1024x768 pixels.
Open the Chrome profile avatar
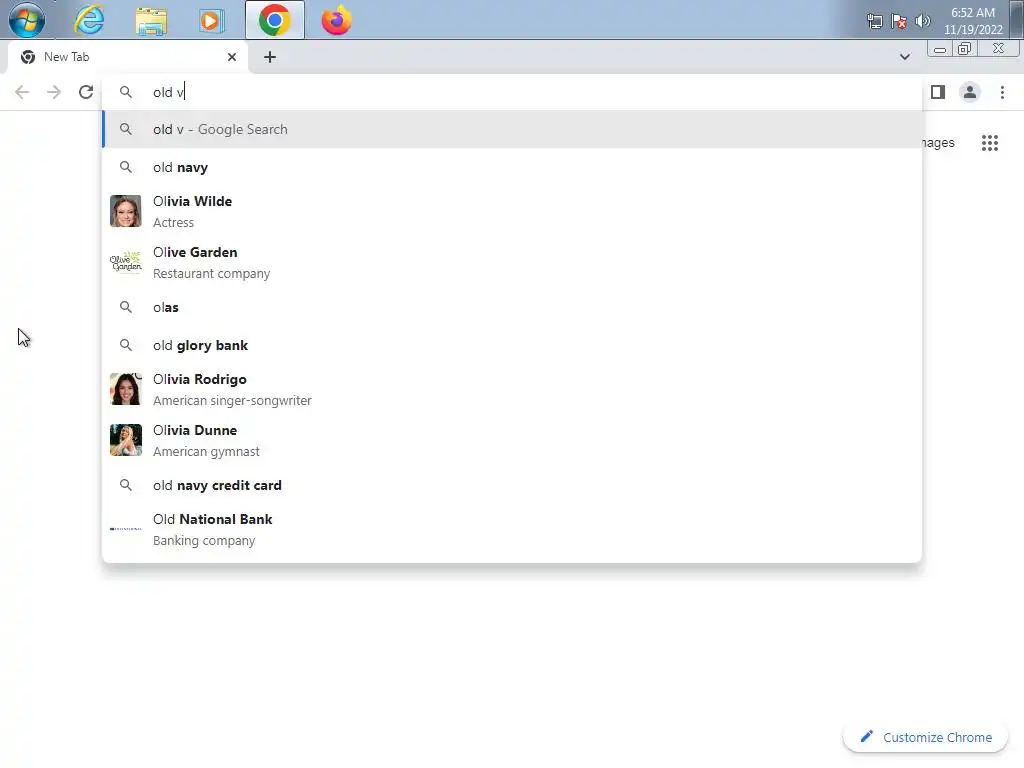click(970, 92)
